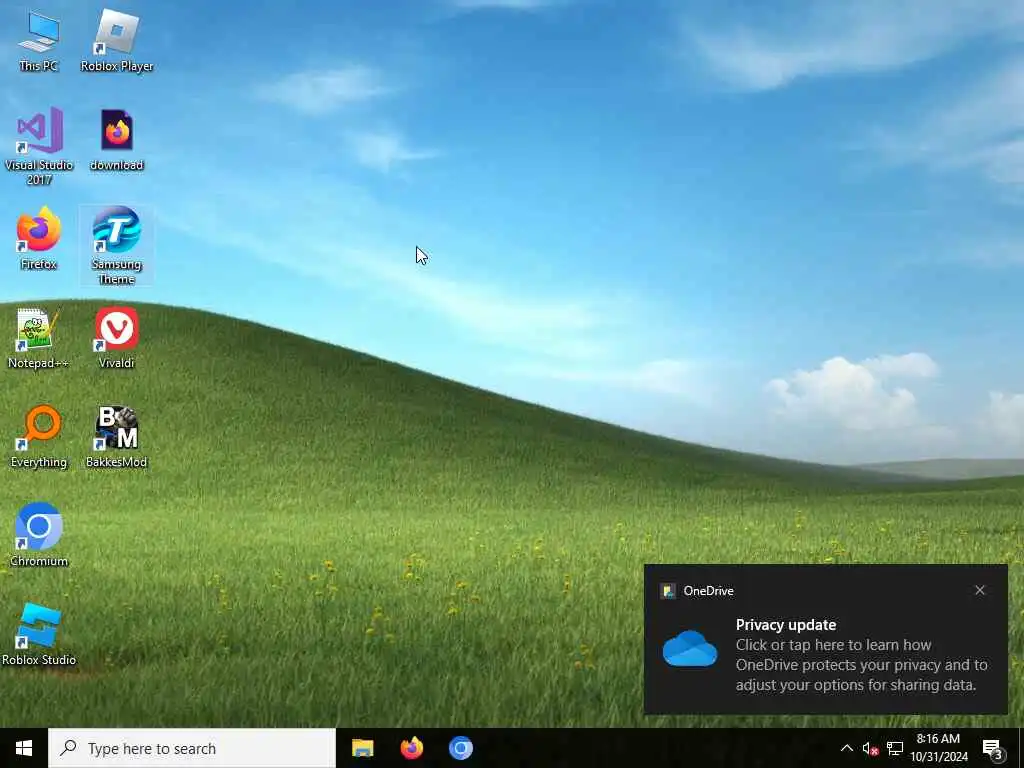Show hidden system tray icons
Viewport: 1024px width, 768px height.
[x=846, y=748]
